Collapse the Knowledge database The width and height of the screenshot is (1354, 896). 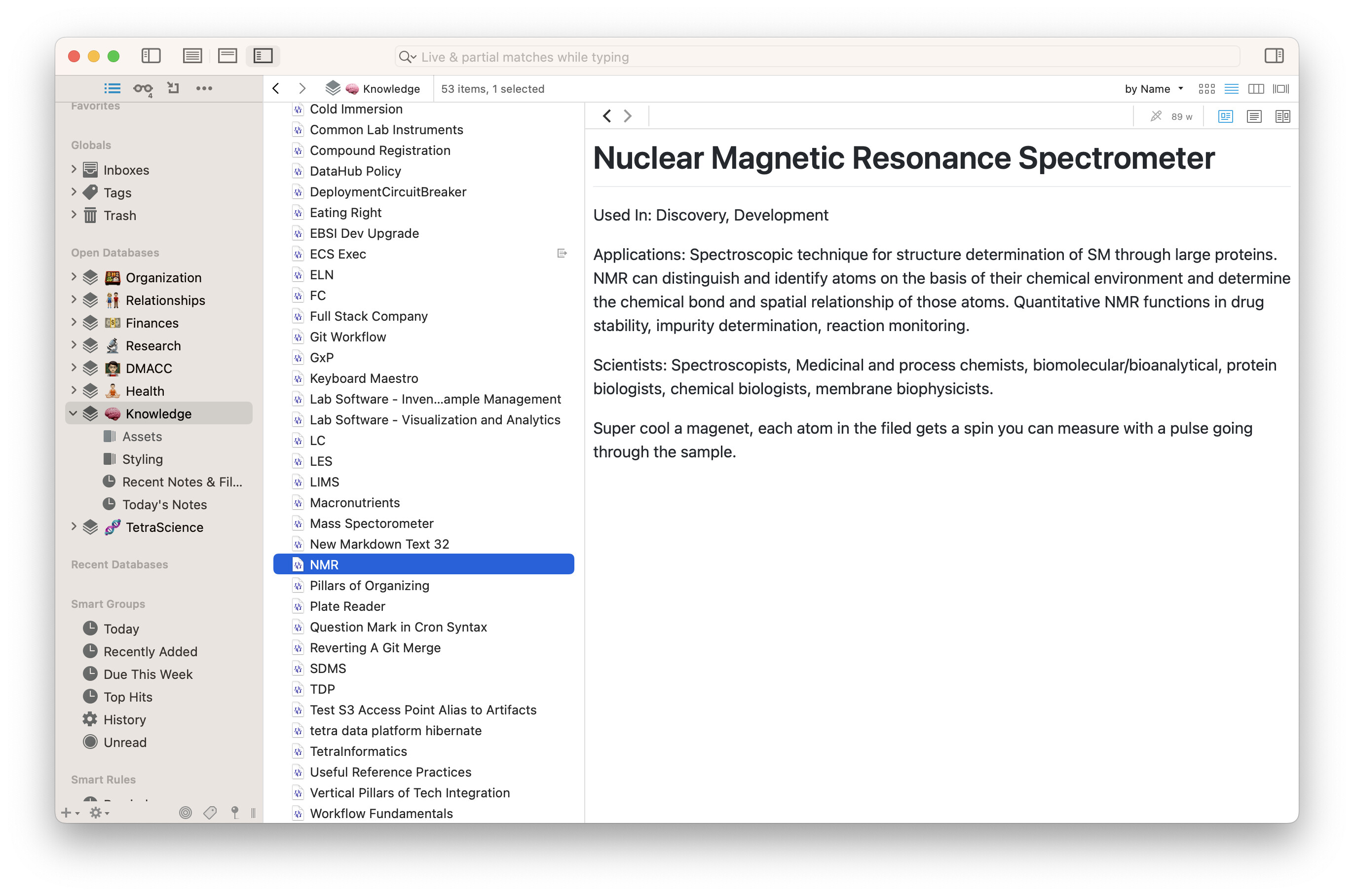point(74,413)
